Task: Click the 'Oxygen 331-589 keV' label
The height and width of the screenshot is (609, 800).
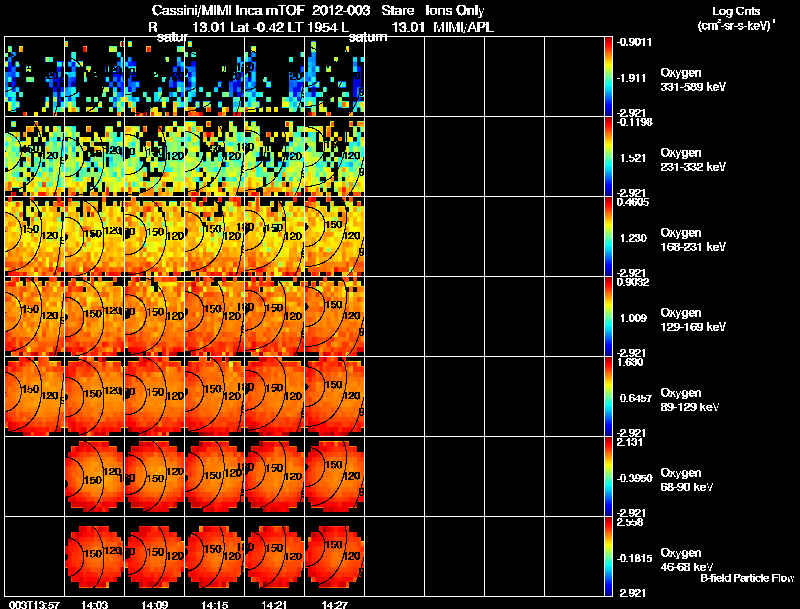Action: coord(693,80)
